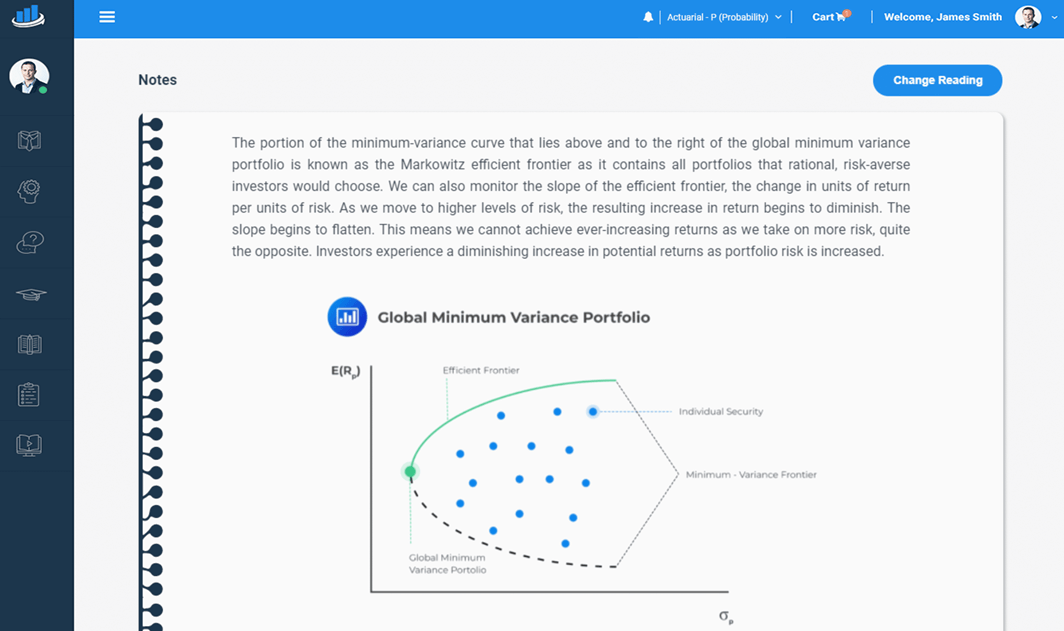
Task: Click the green global minimum variance point
Action: 410,471
